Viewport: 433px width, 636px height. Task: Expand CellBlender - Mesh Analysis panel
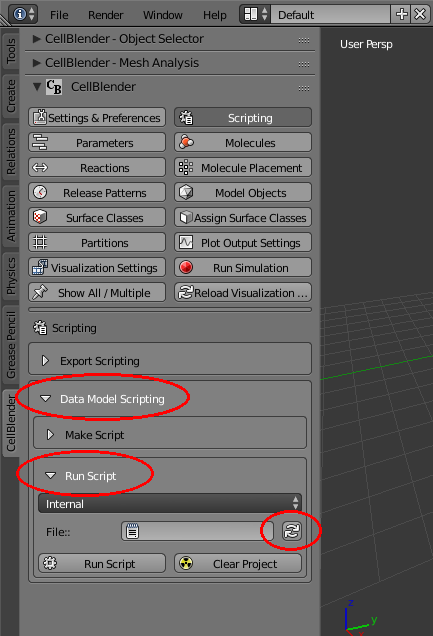pos(37,63)
